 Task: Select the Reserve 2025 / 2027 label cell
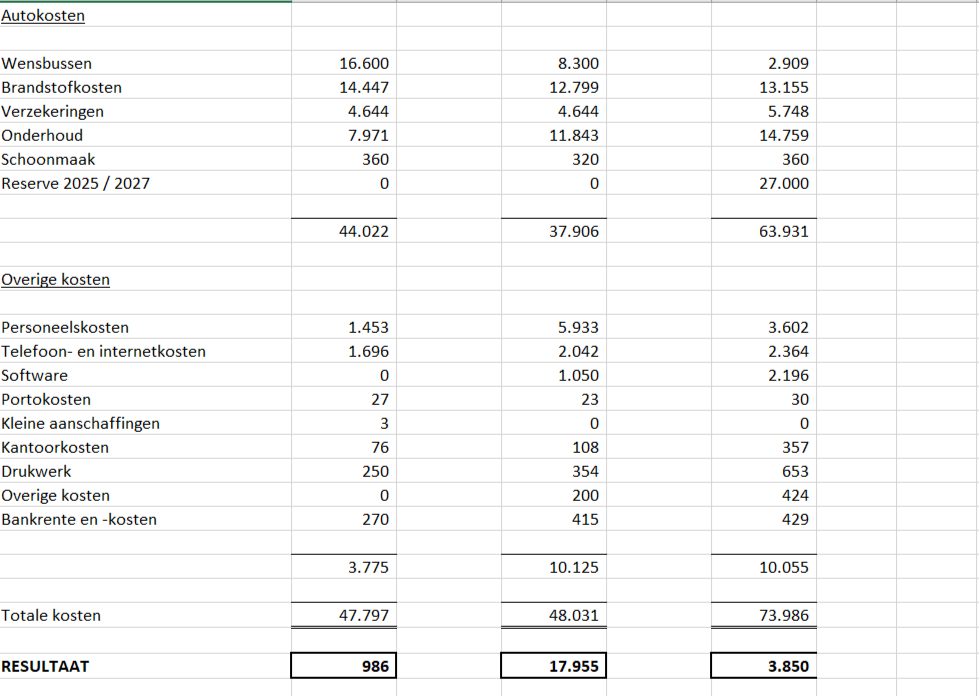(x=76, y=184)
